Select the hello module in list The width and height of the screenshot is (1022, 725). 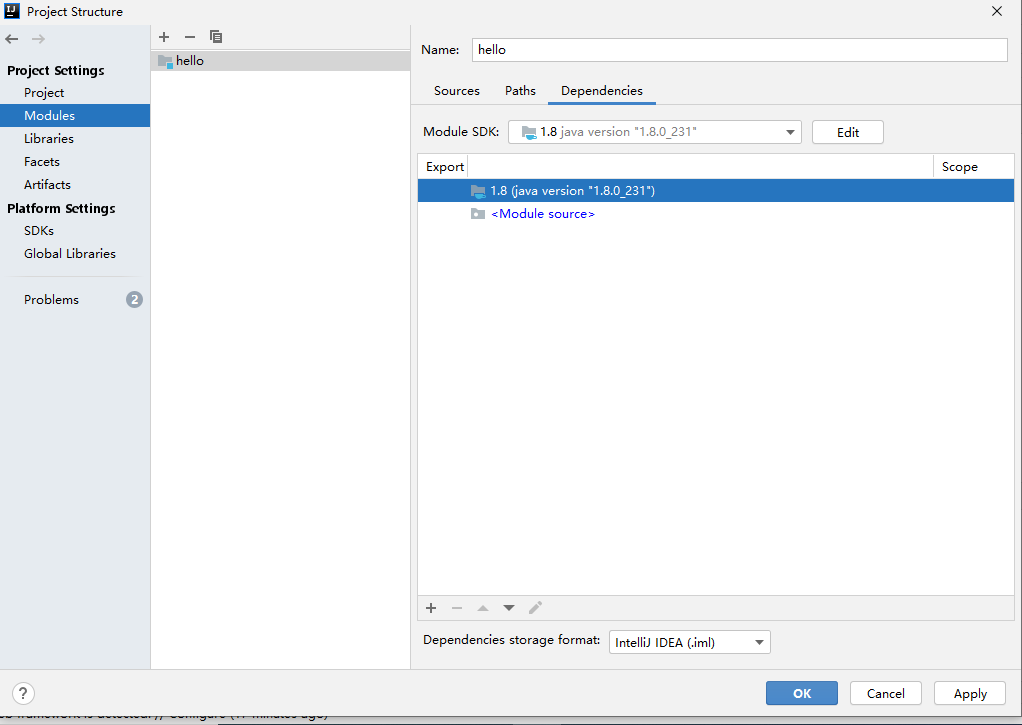coord(280,61)
